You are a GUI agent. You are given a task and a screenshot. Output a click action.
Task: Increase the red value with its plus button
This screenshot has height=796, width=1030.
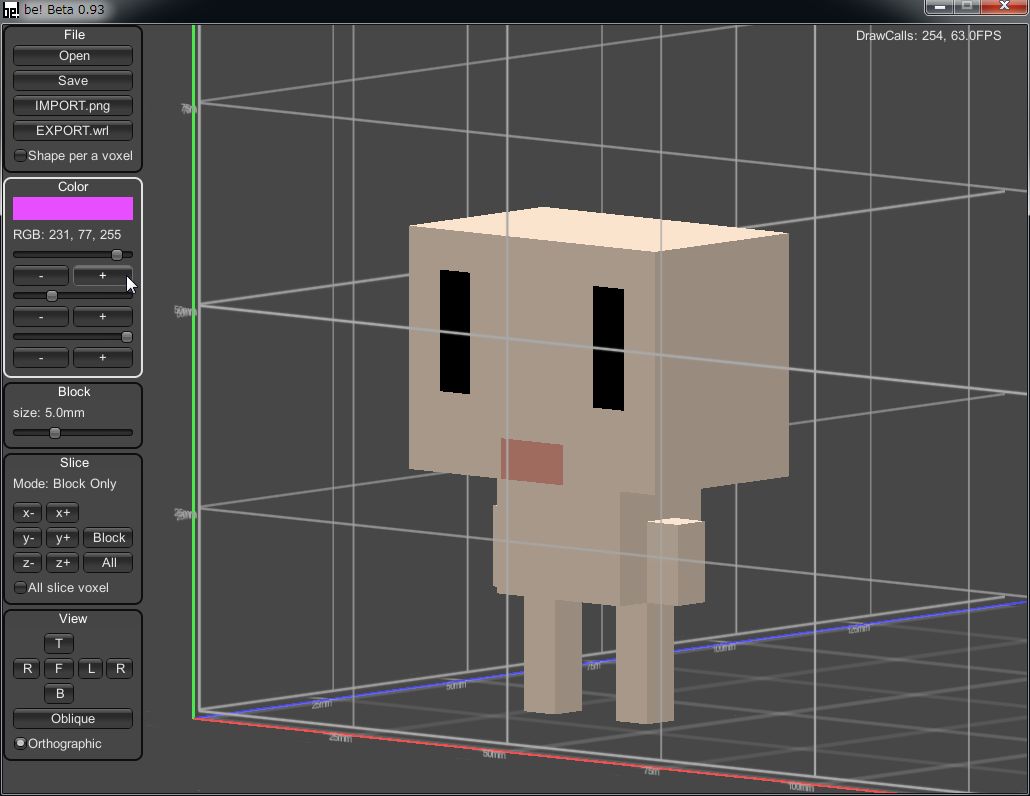point(102,276)
